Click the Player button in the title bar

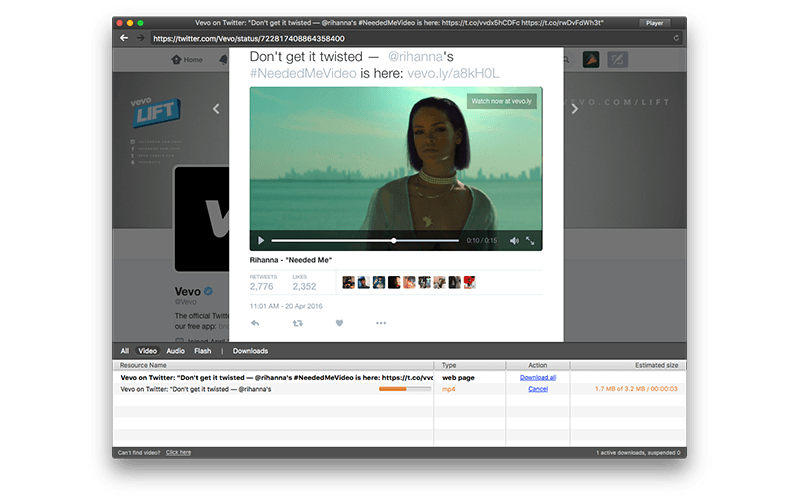[x=655, y=23]
